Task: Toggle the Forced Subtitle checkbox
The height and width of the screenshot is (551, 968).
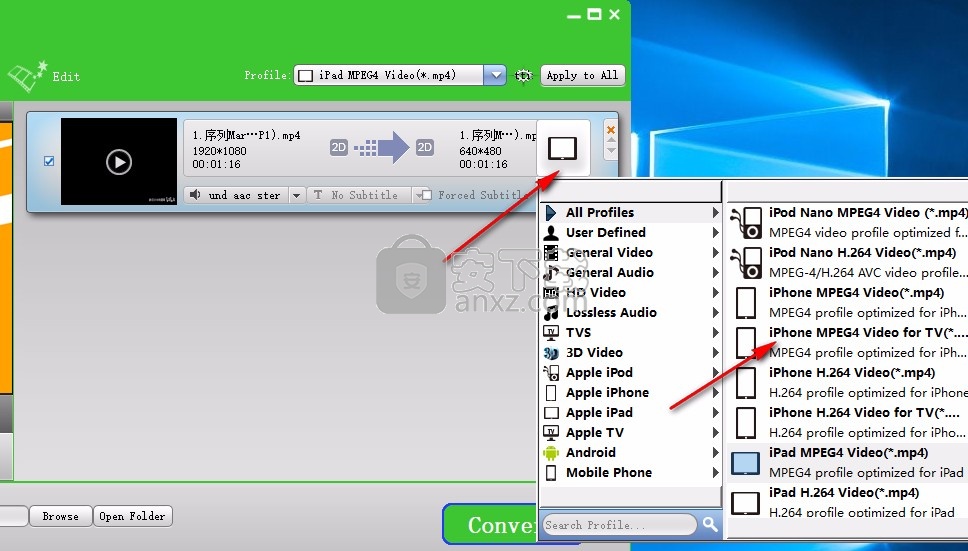Action: coord(426,195)
